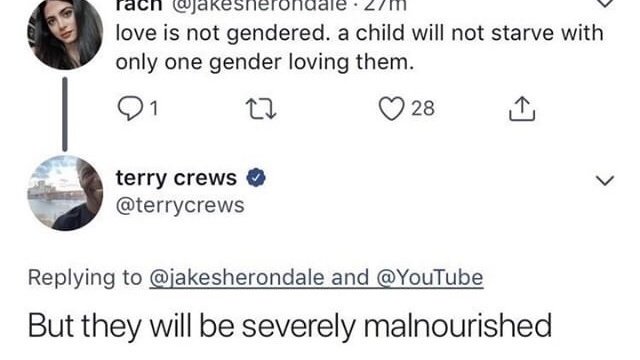The height and width of the screenshot is (360, 640).
Task: Open the @terrycrews handle
Action: (x=180, y=205)
